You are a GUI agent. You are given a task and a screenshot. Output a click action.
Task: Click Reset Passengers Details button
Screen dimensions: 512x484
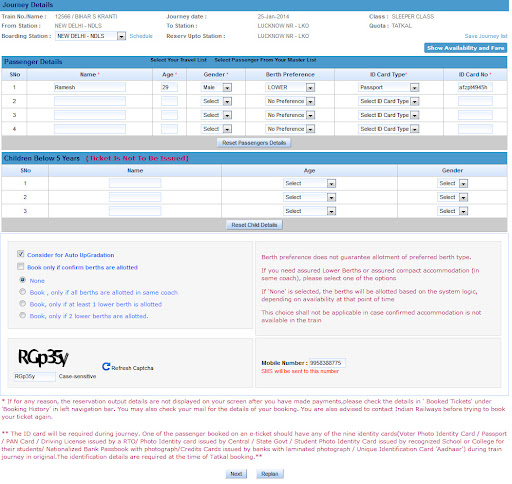click(x=254, y=143)
